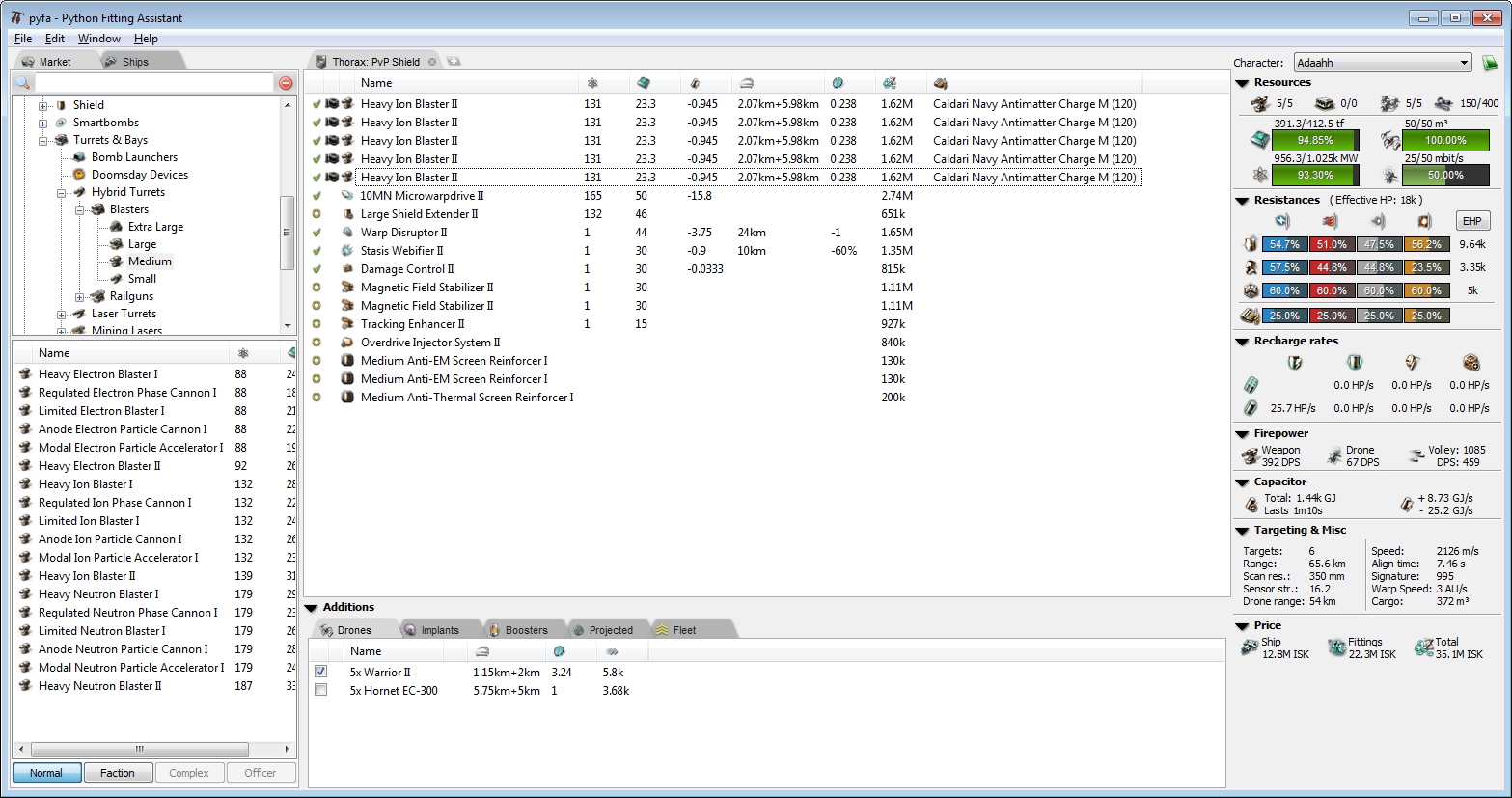Click the CPU column icon in the fitting list header
This screenshot has height=798, width=1512.
click(644, 83)
